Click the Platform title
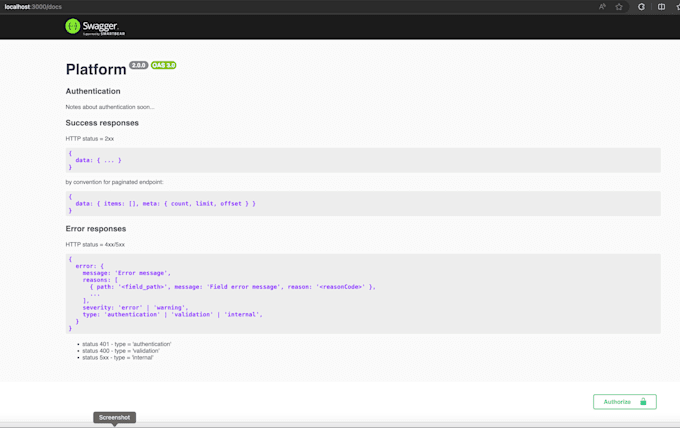Screen dimensions: 680x428 [96, 69]
